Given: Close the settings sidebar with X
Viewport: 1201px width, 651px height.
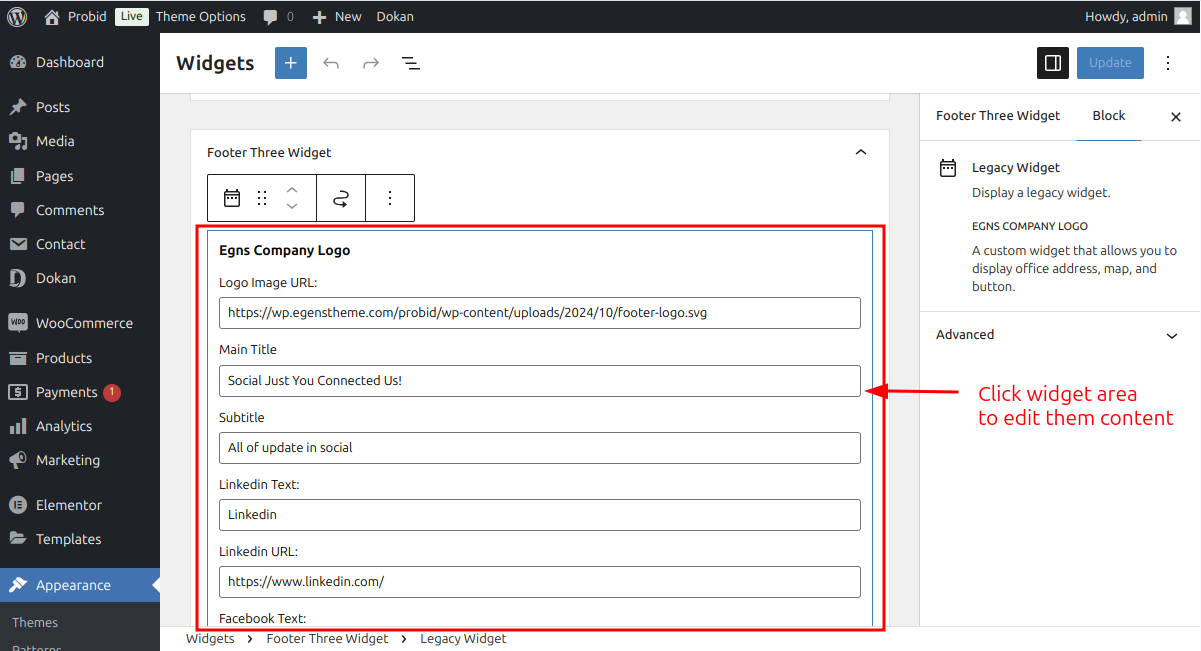Looking at the screenshot, I should click(x=1176, y=117).
